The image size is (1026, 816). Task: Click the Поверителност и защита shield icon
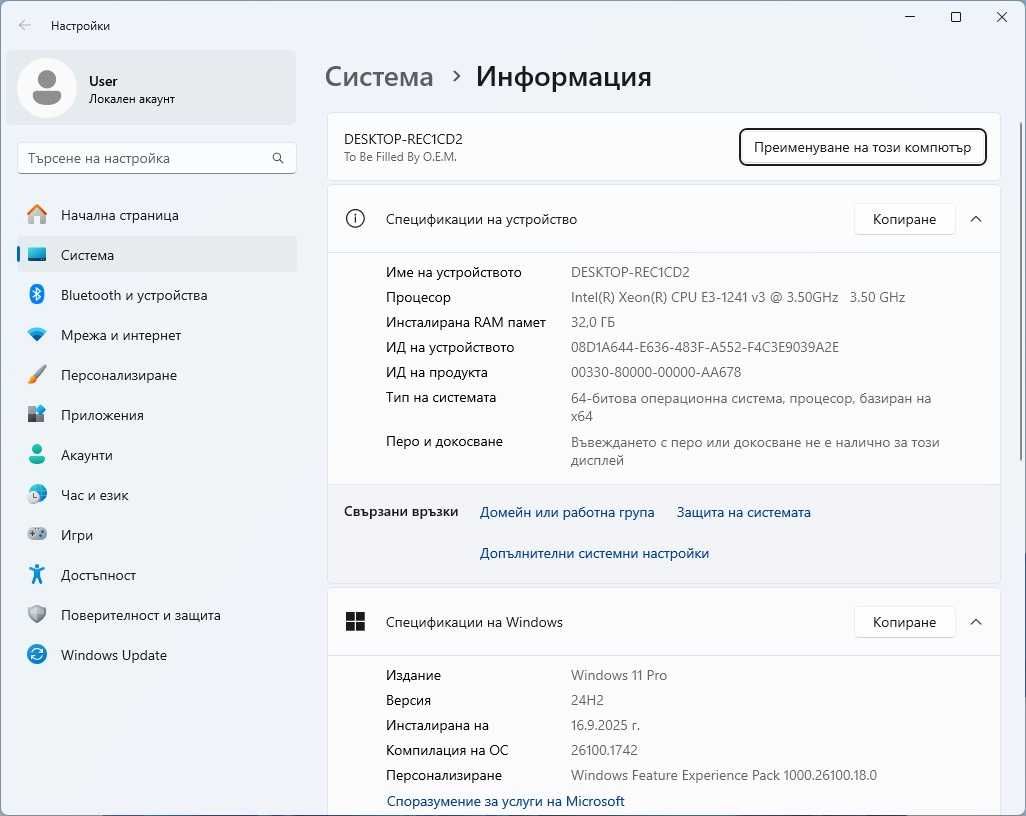click(x=37, y=614)
